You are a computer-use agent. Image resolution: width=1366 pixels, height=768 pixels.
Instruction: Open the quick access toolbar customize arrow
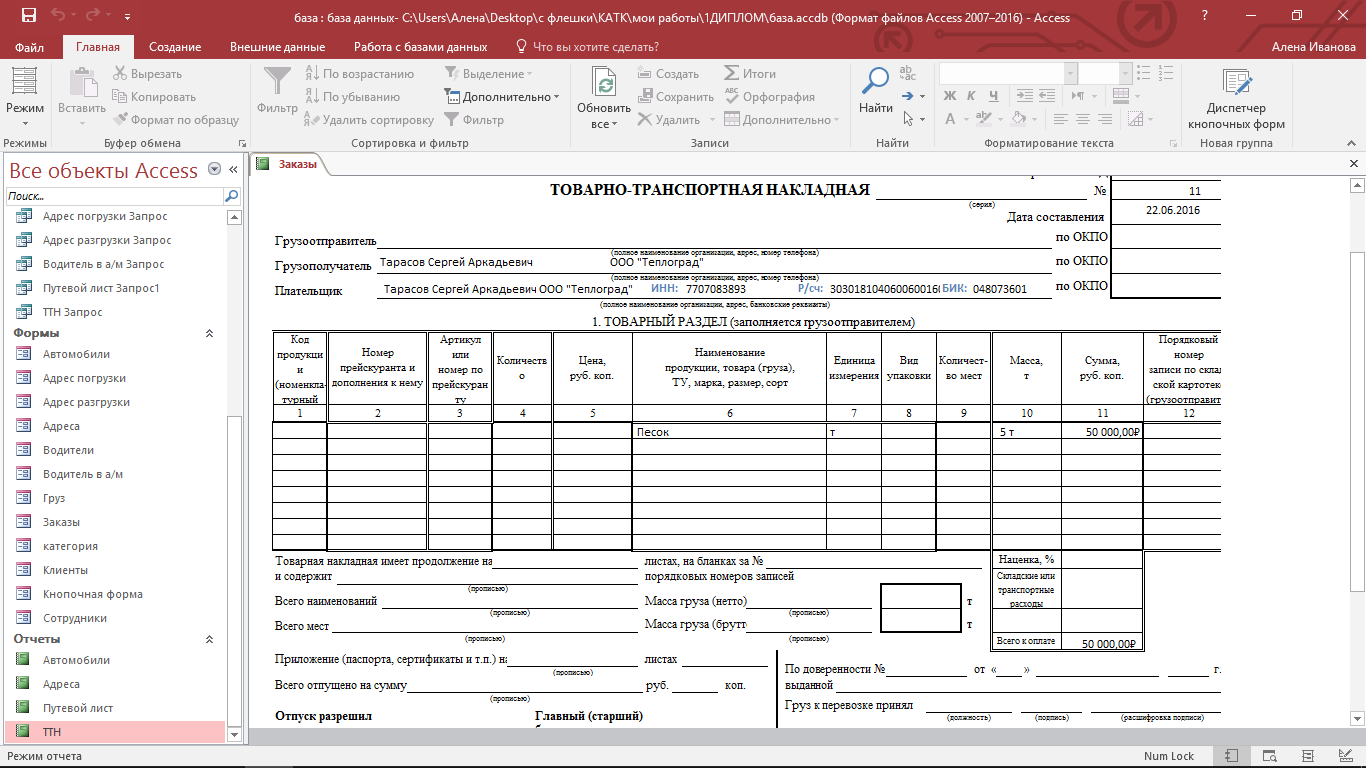pyautogui.click(x=128, y=17)
